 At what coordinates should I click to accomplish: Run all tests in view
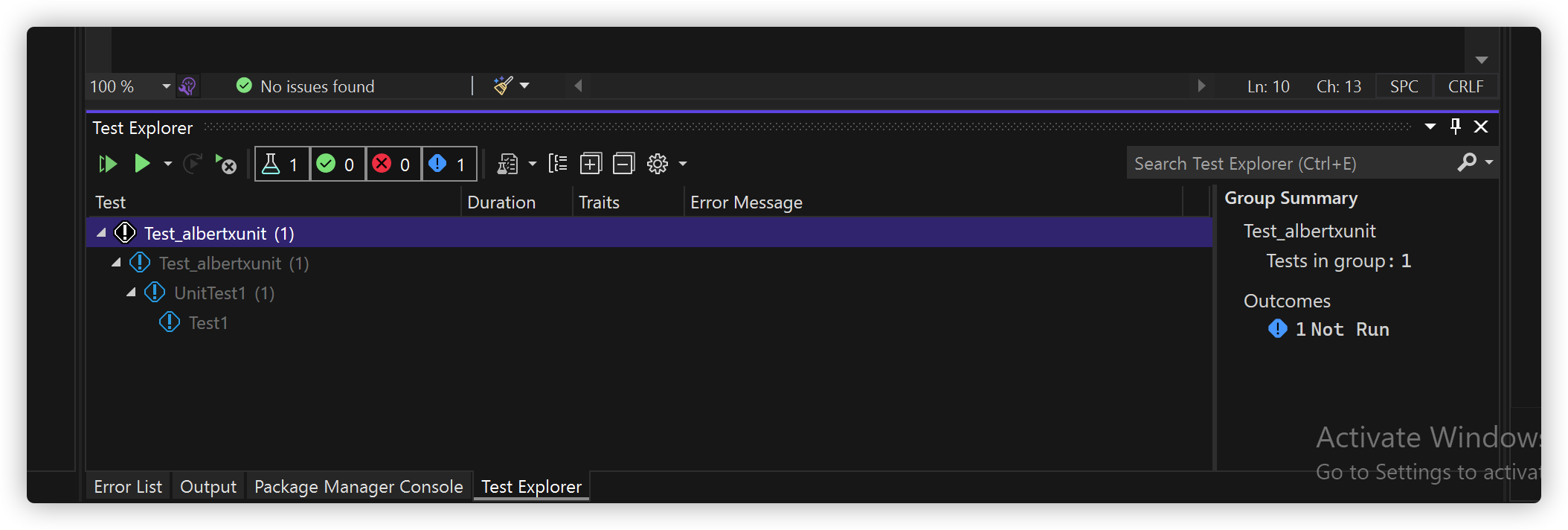tap(108, 164)
